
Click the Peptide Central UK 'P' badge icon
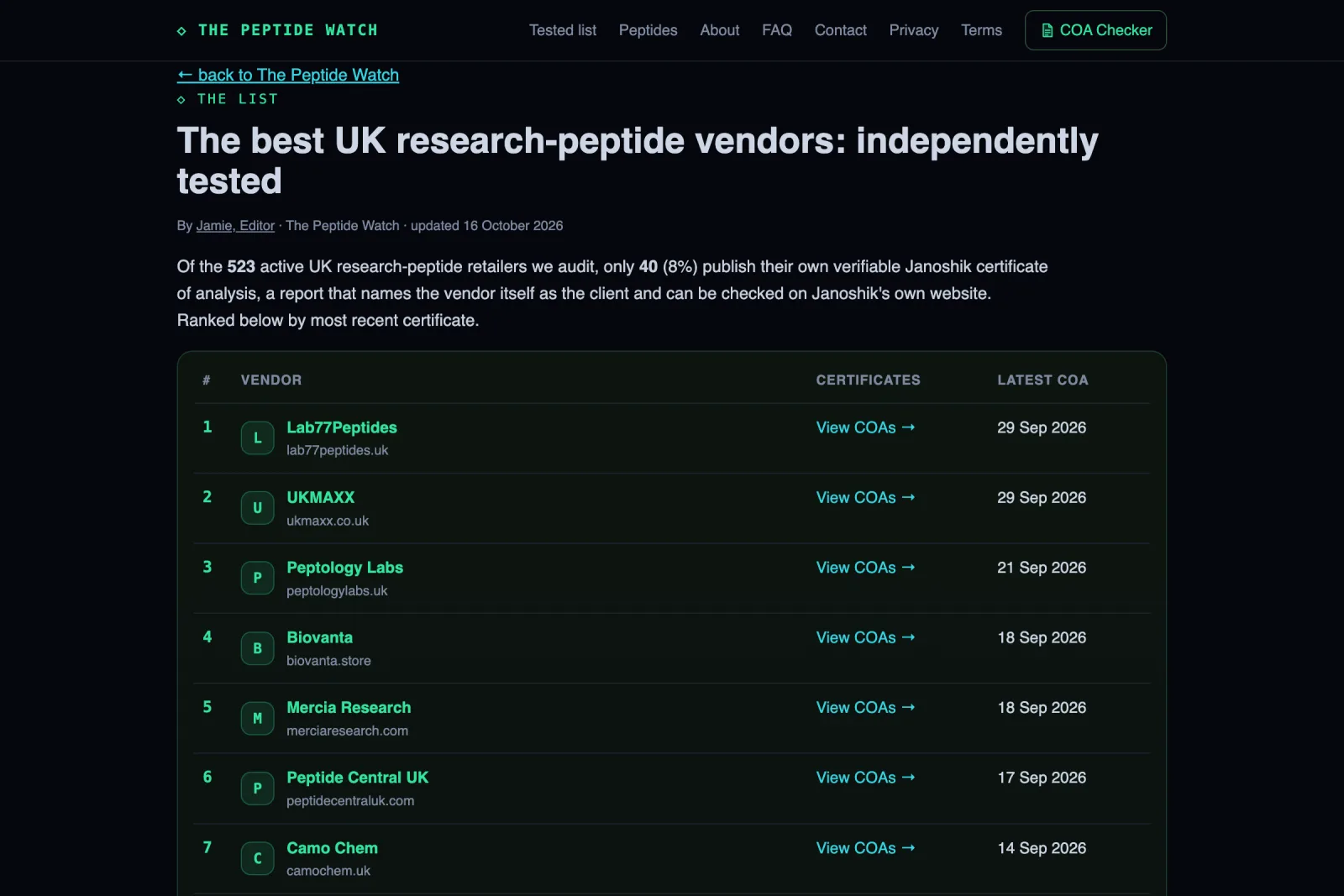point(257,789)
